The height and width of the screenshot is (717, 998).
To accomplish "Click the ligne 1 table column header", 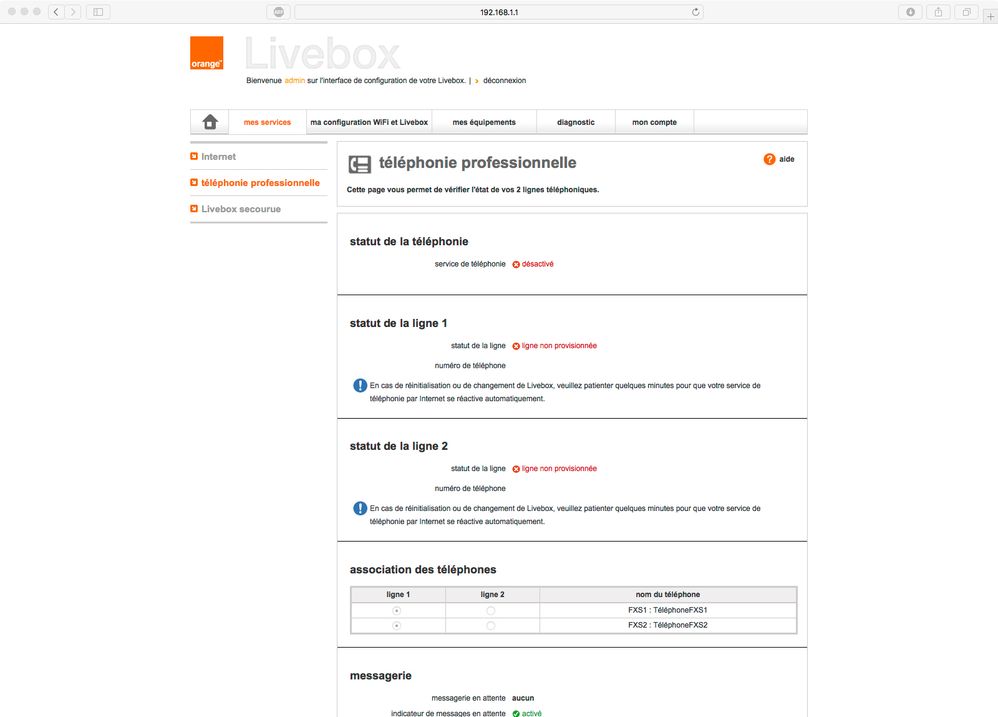I will [398, 594].
